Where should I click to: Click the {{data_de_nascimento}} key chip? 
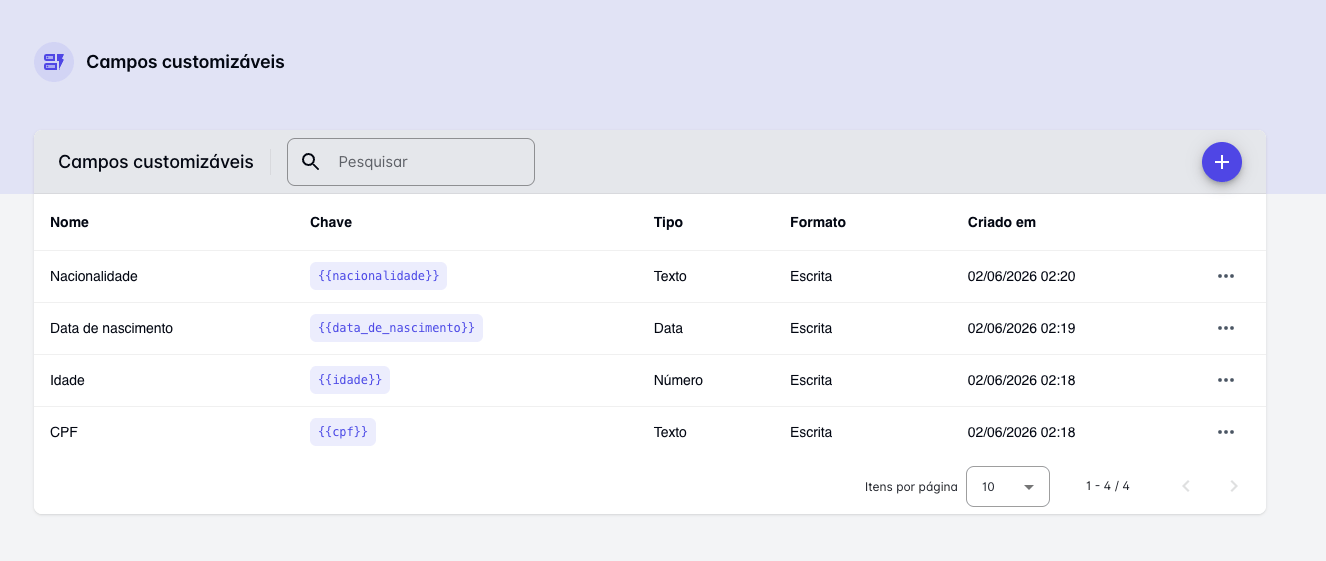click(x=396, y=328)
